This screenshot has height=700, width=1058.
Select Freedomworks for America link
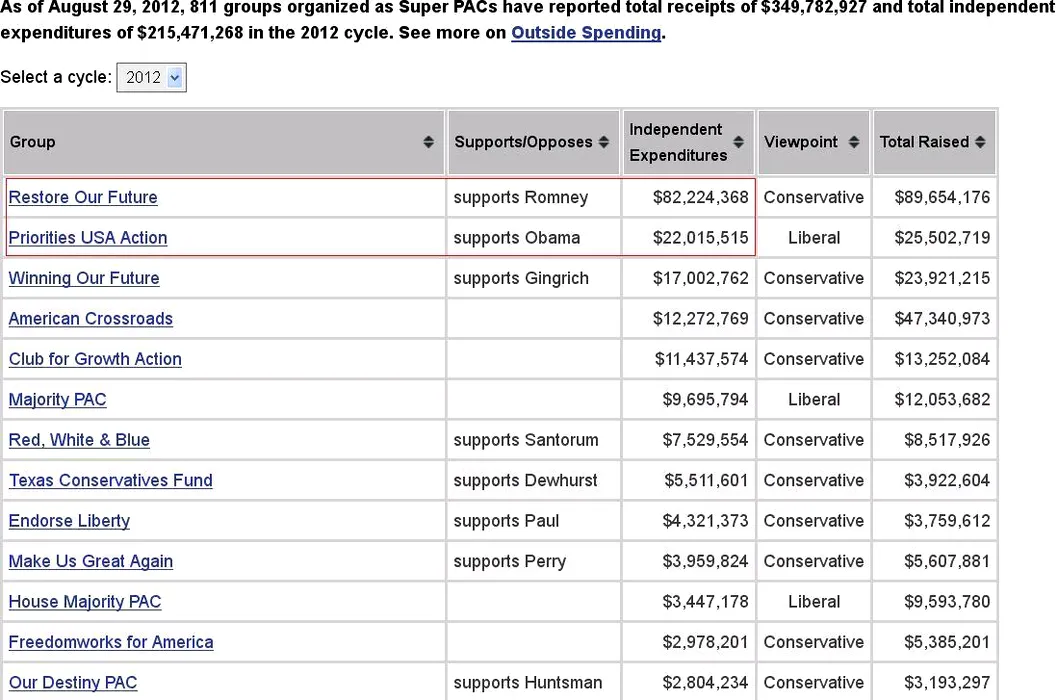(x=111, y=643)
